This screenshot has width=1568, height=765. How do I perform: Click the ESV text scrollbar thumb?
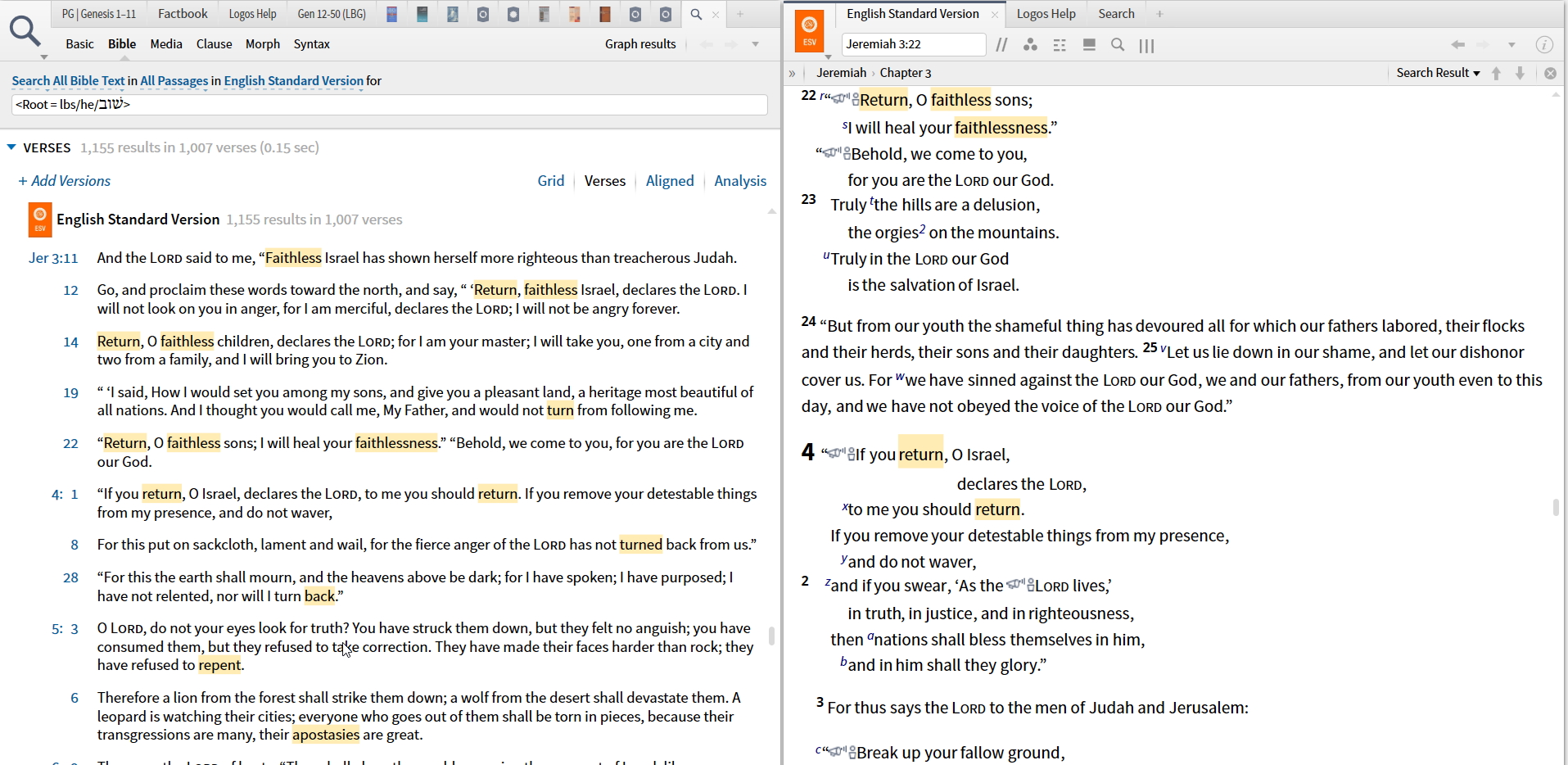1556,507
